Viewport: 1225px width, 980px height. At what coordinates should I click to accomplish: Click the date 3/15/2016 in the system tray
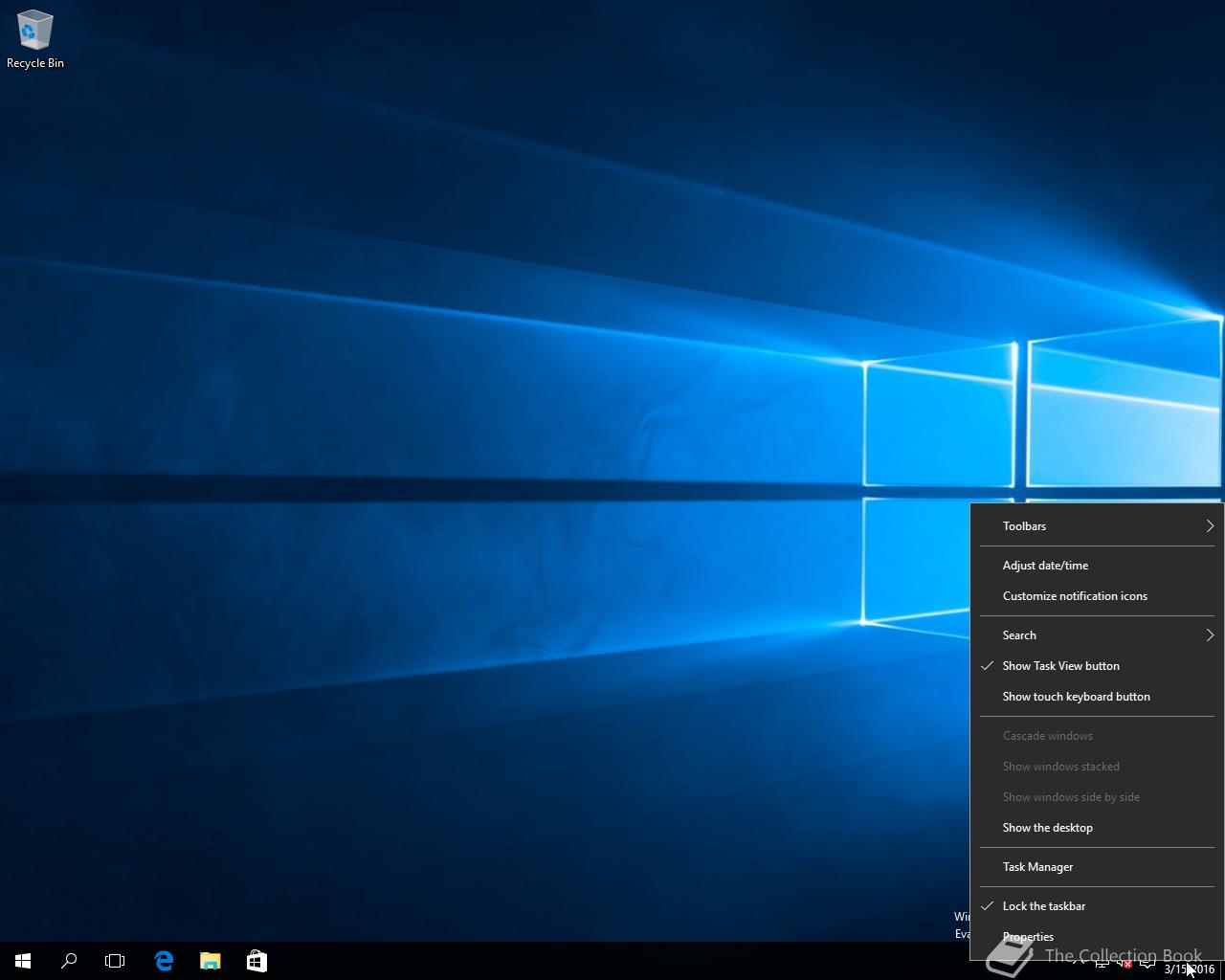click(x=1189, y=969)
